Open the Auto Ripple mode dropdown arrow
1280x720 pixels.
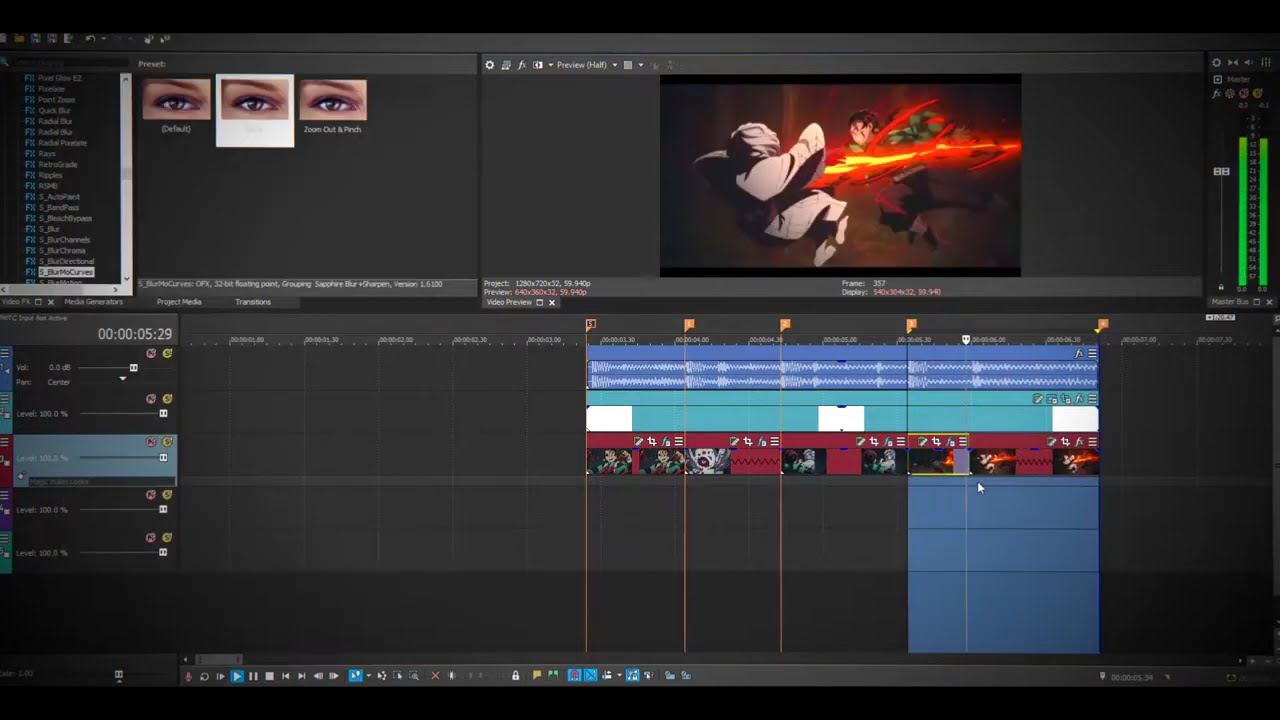[x=619, y=676]
